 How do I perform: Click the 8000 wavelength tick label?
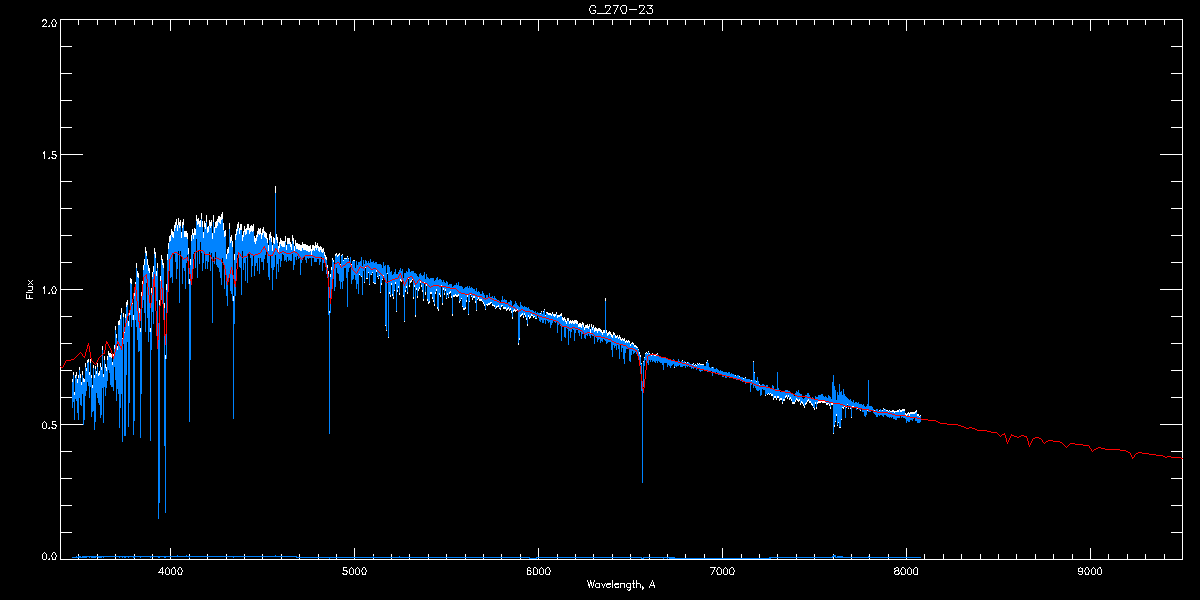tap(906, 572)
